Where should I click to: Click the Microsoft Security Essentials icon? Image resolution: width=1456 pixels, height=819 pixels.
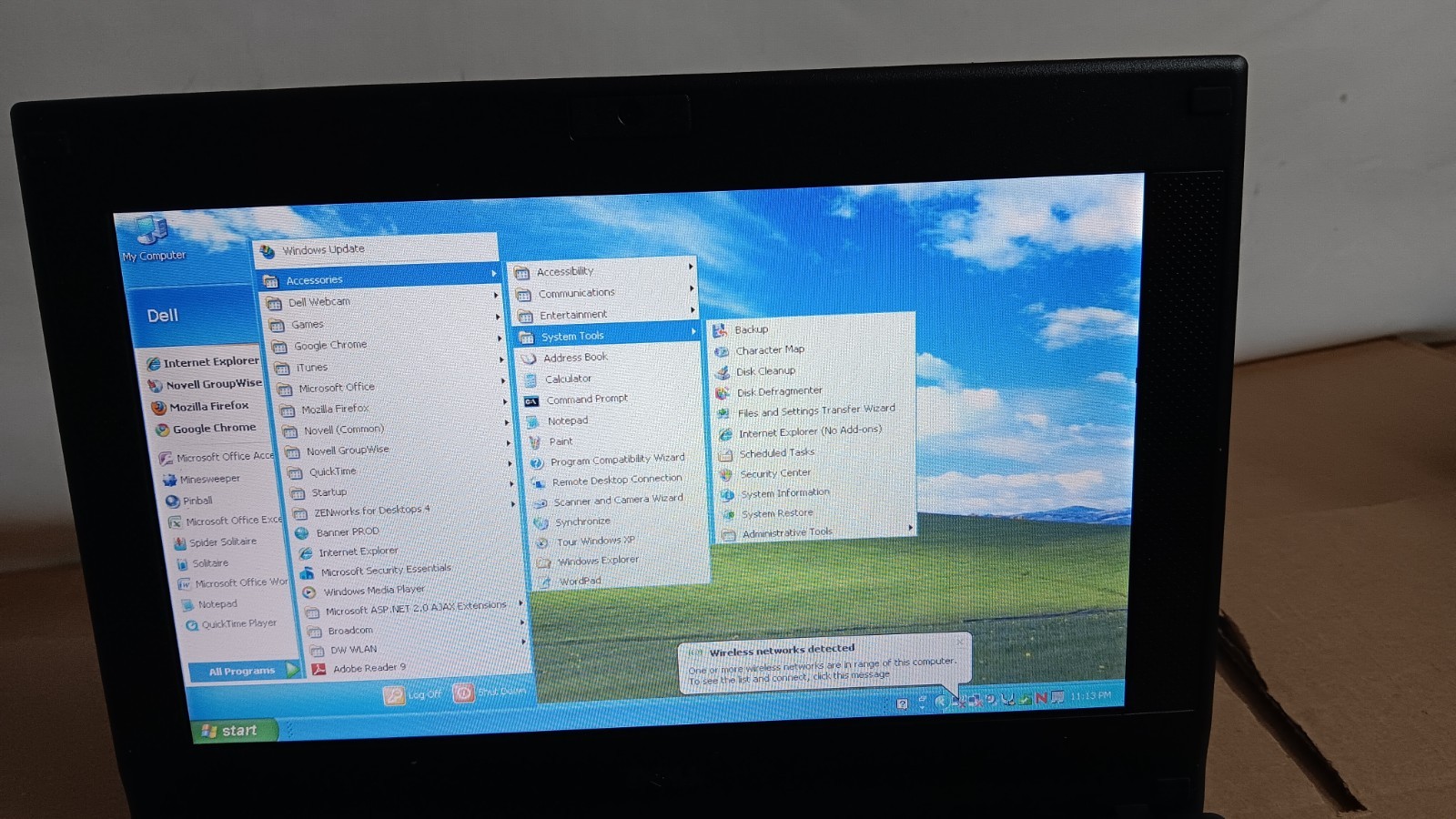coord(307,572)
